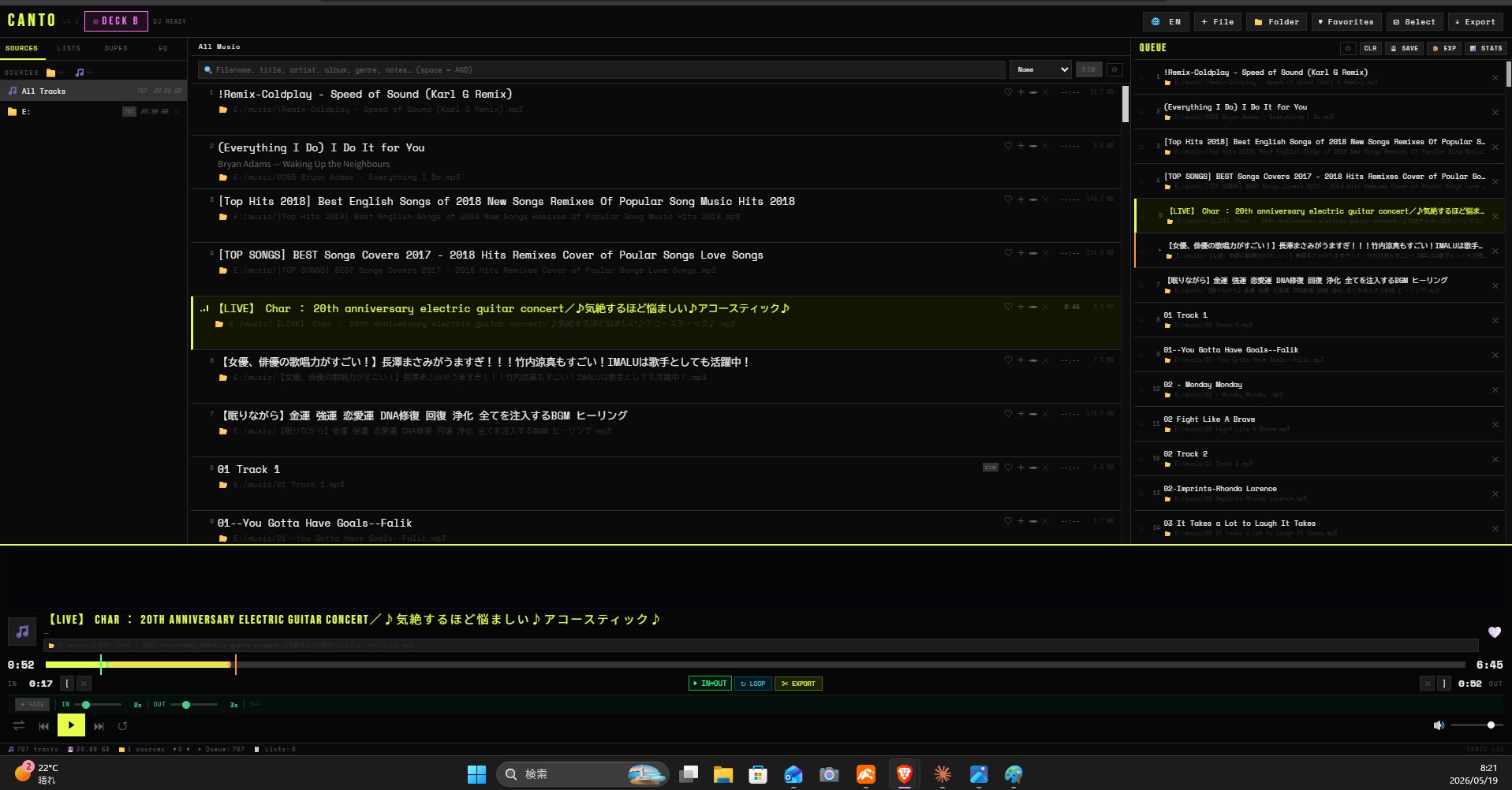Clear IN point with X button
Image resolution: width=1512 pixels, height=790 pixels.
tap(84, 684)
